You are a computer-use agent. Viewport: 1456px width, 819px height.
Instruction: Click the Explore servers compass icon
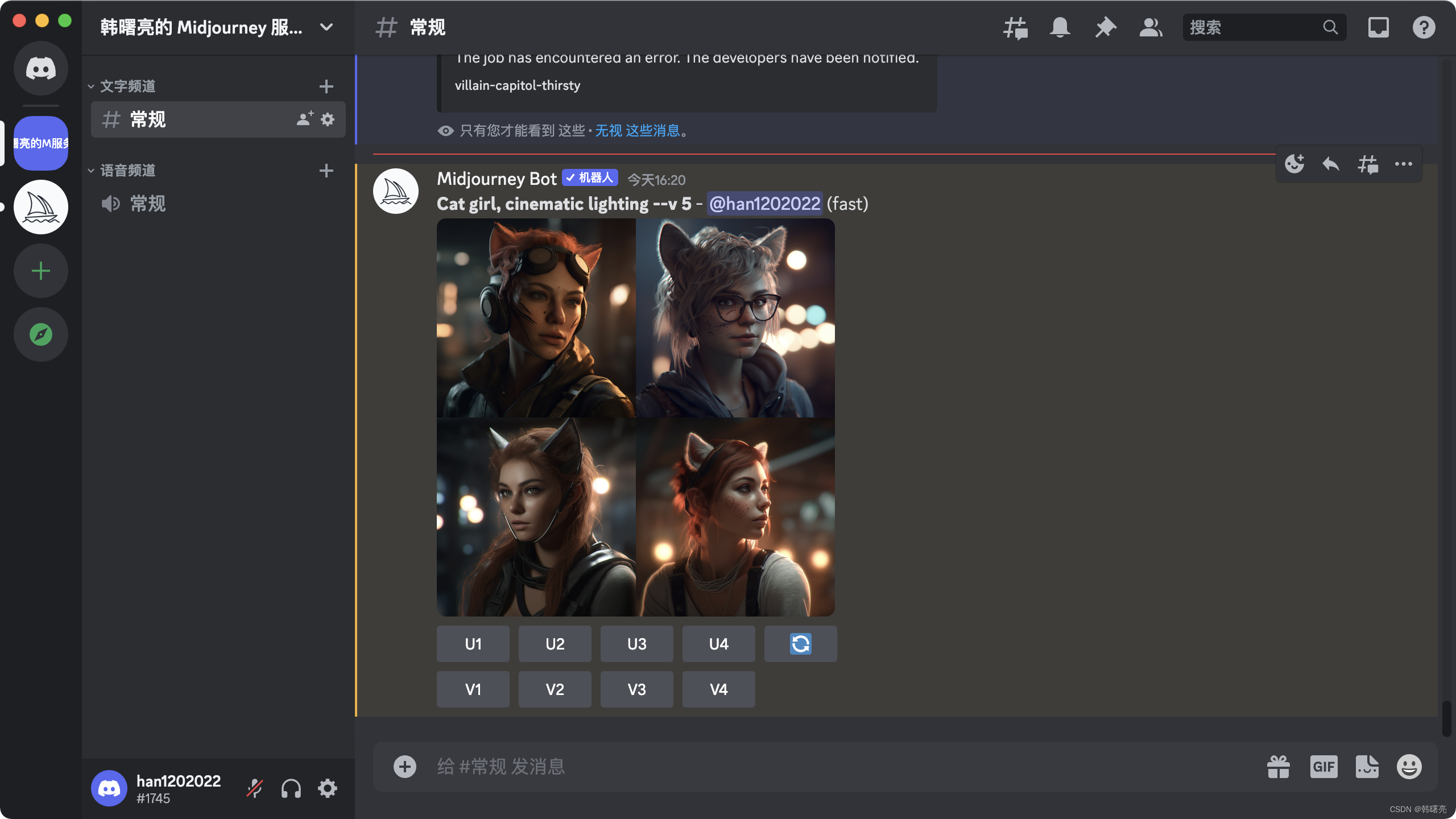pos(41,334)
